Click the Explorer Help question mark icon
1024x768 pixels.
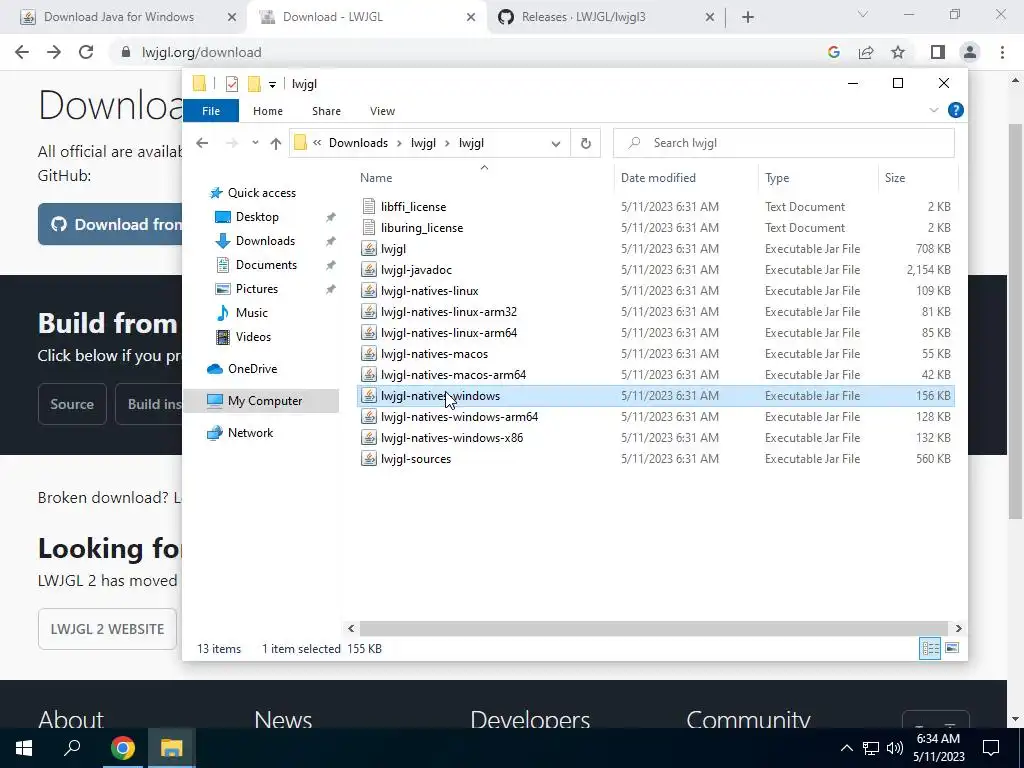(955, 110)
